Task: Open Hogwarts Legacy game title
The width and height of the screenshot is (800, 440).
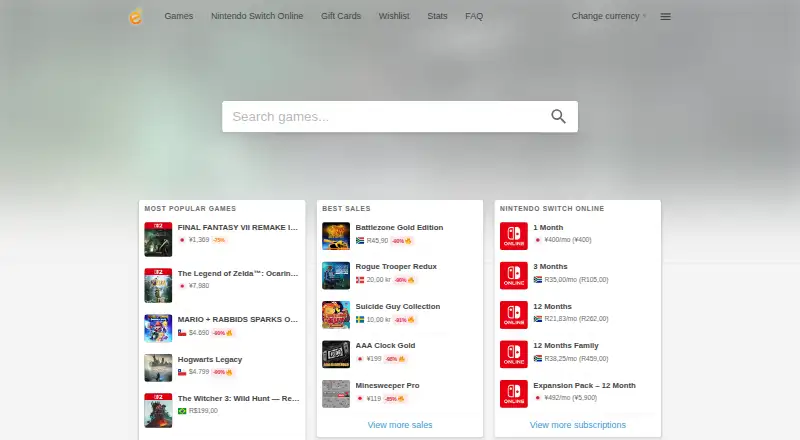Action: coord(210,359)
